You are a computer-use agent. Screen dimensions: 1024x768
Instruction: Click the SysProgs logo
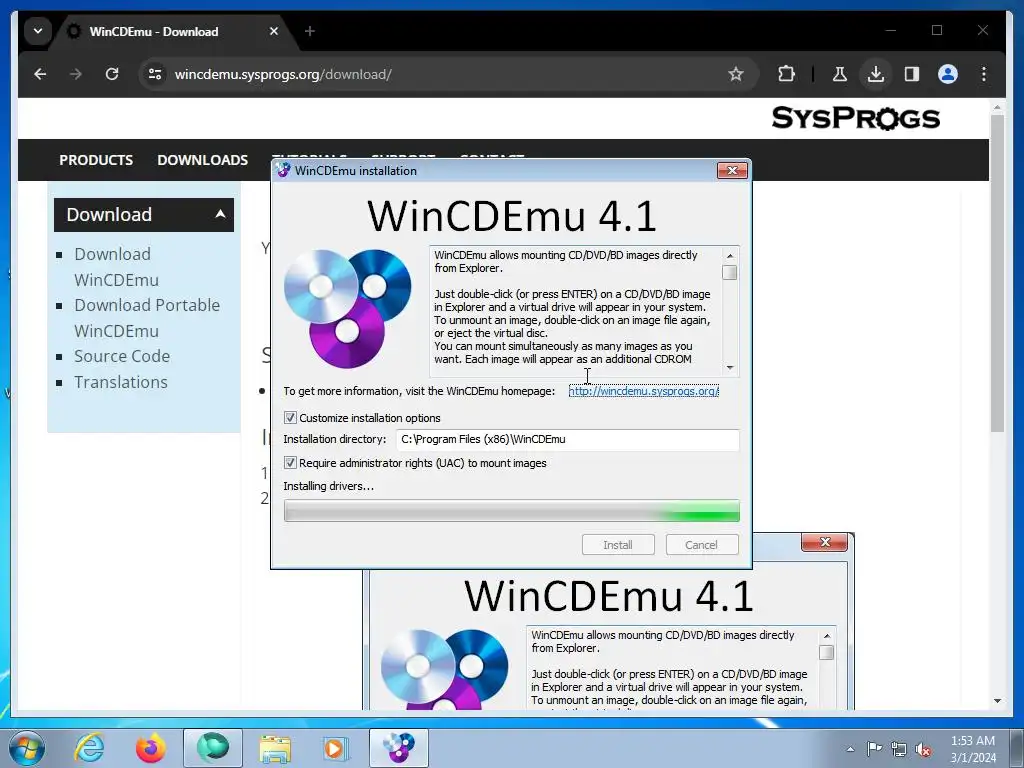coord(856,118)
